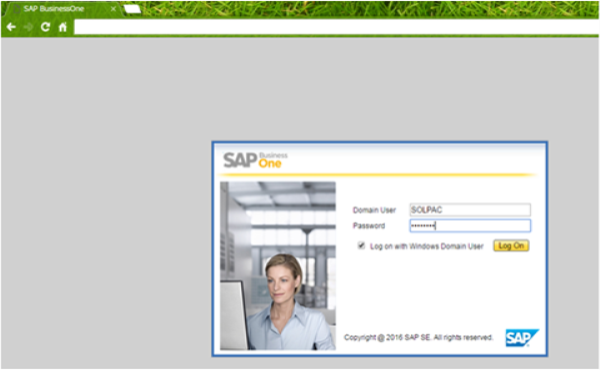Open a new browser tab
The image size is (600, 370).
[132, 9]
